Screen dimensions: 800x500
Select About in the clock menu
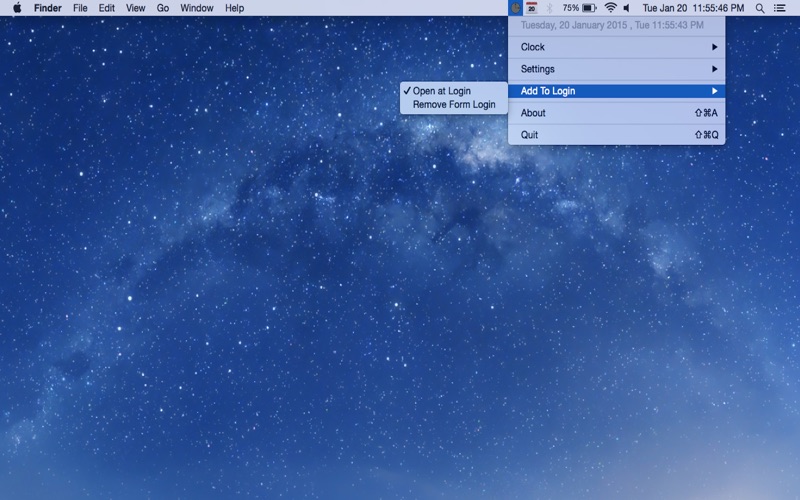pyautogui.click(x=616, y=113)
